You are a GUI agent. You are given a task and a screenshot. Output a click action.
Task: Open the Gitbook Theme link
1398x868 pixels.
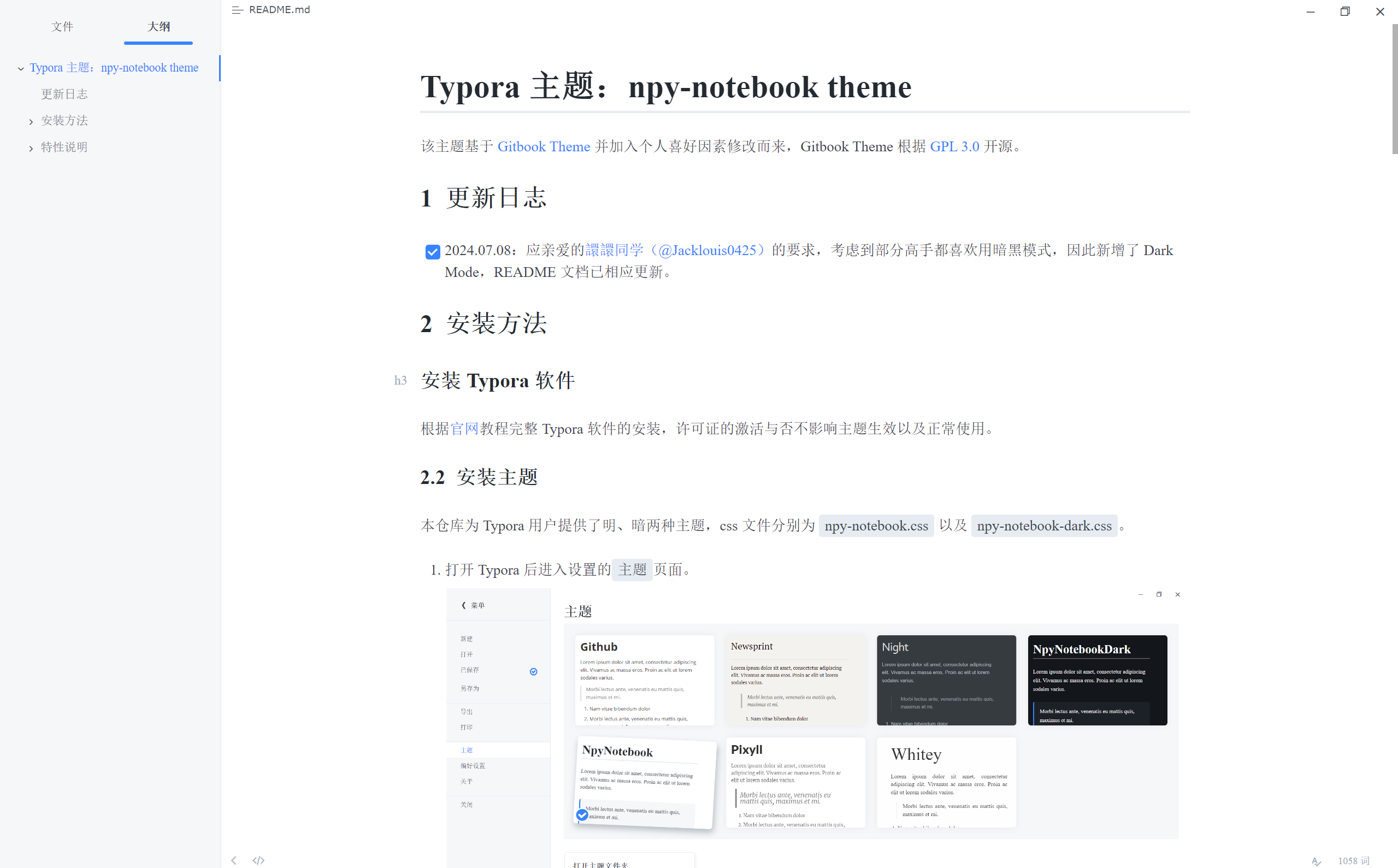coord(543,146)
